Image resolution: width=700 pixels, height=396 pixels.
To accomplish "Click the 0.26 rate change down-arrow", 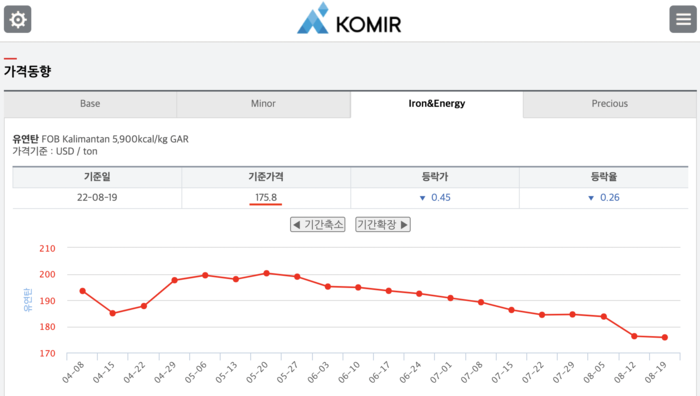I will [591, 198].
